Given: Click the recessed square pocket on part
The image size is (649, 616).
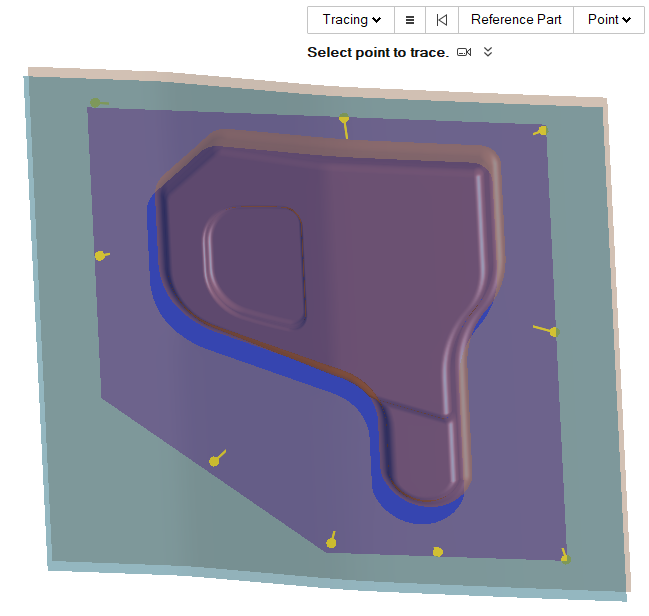Looking at the screenshot, I should 254,265.
